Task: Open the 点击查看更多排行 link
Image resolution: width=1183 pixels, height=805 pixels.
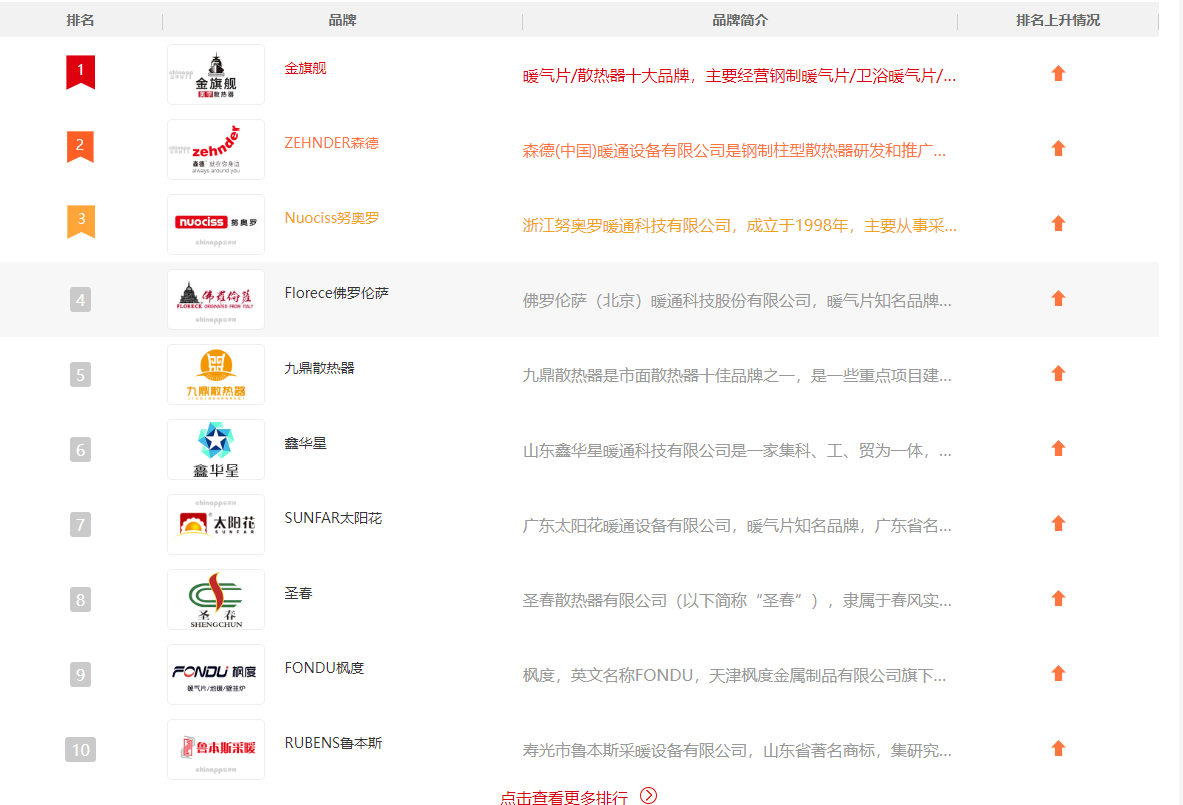Action: tap(564, 797)
